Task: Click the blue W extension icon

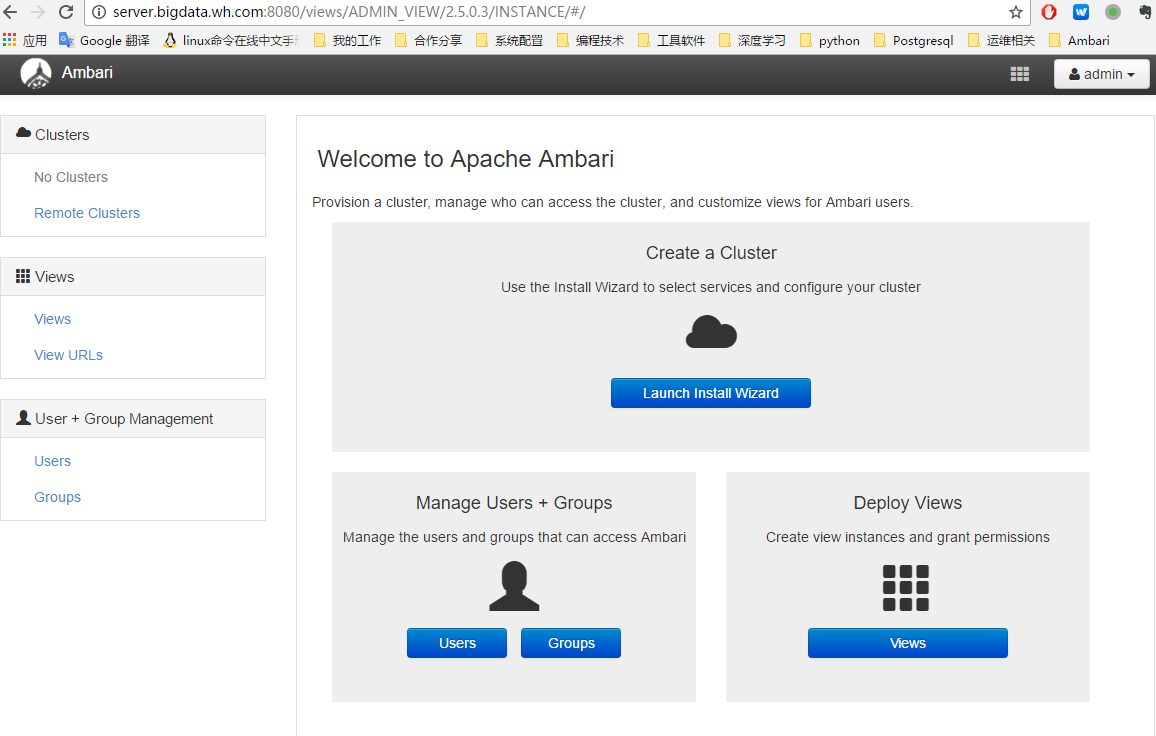Action: 1081,12
